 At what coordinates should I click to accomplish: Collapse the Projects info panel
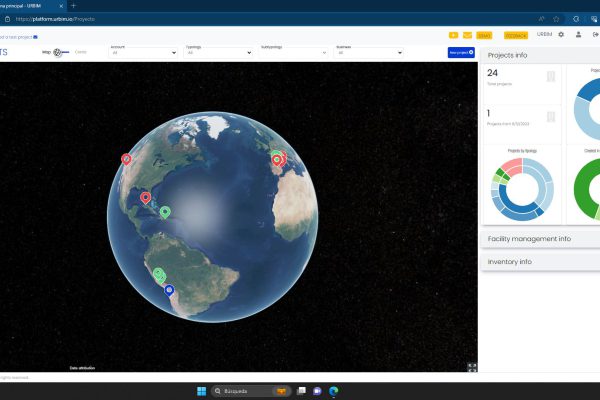pyautogui.click(x=540, y=56)
